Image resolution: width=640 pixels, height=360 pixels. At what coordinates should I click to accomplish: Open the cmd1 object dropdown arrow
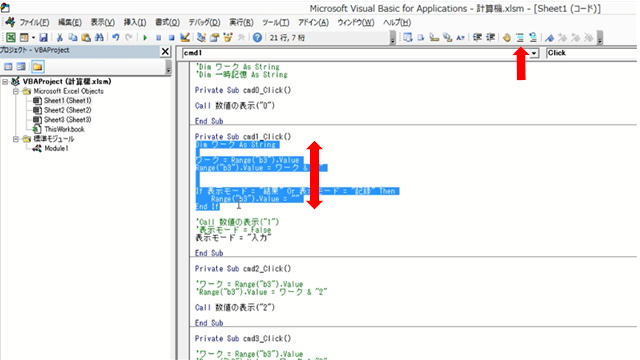click(534, 53)
